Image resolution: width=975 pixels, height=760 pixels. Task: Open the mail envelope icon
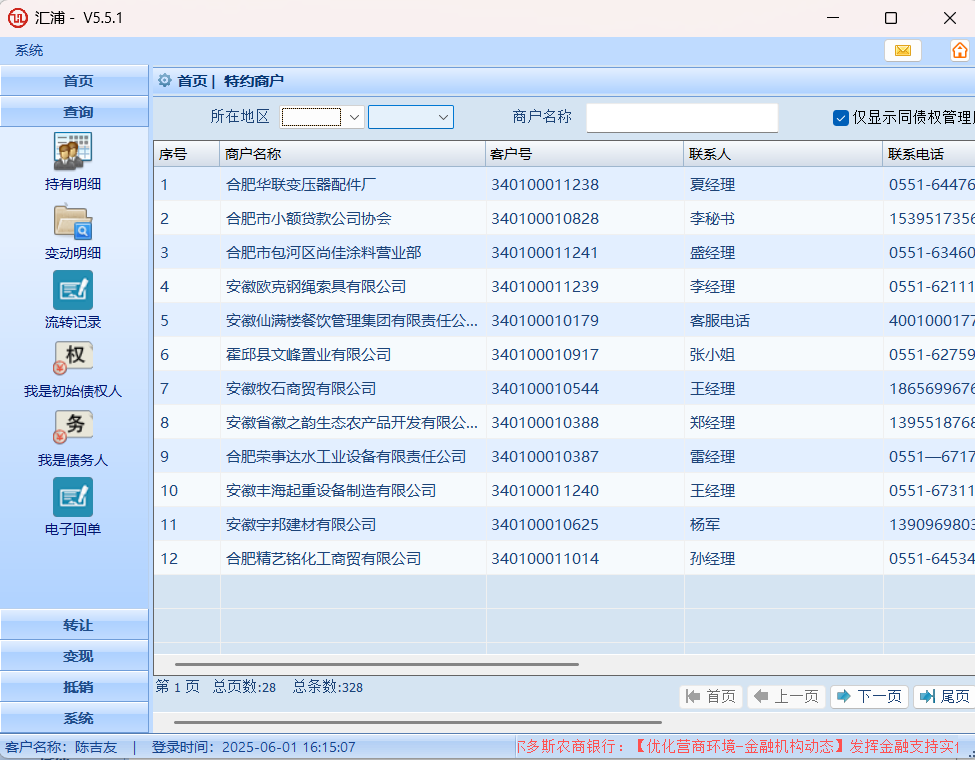click(x=902, y=50)
